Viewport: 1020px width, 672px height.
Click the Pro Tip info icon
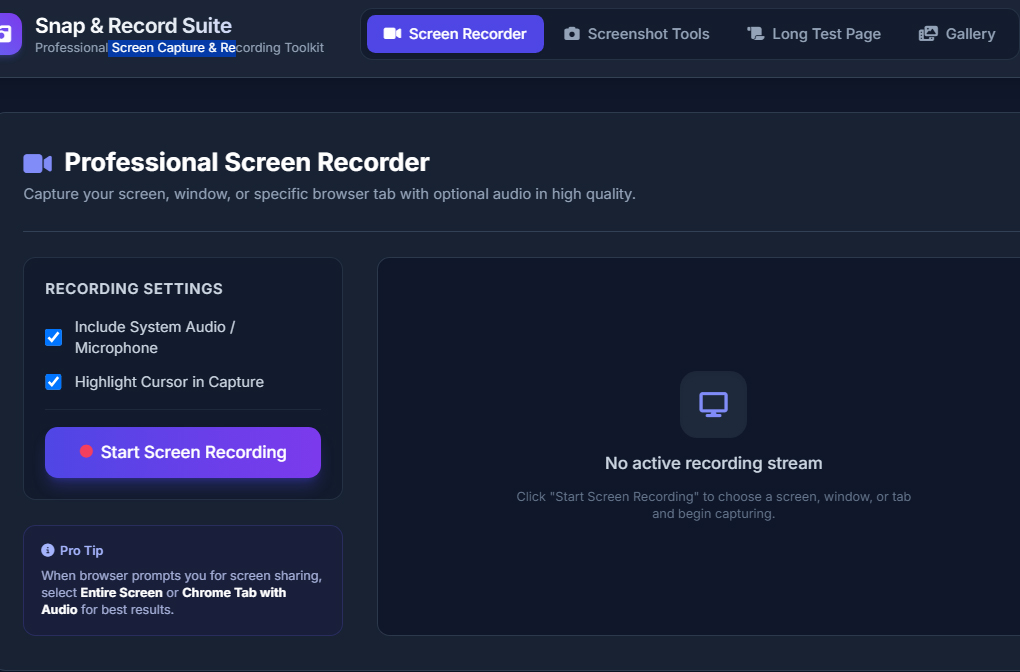click(47, 550)
